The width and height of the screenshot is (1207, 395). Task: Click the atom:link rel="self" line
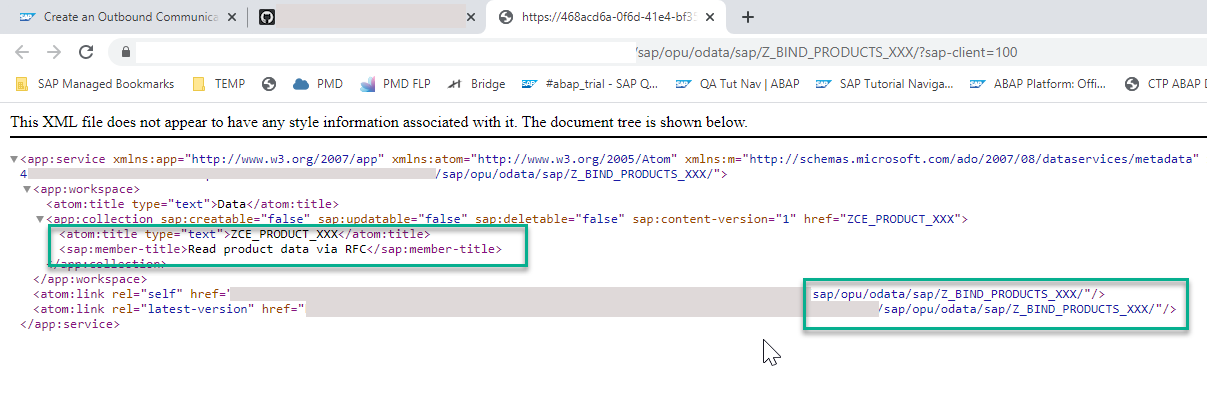(569, 294)
